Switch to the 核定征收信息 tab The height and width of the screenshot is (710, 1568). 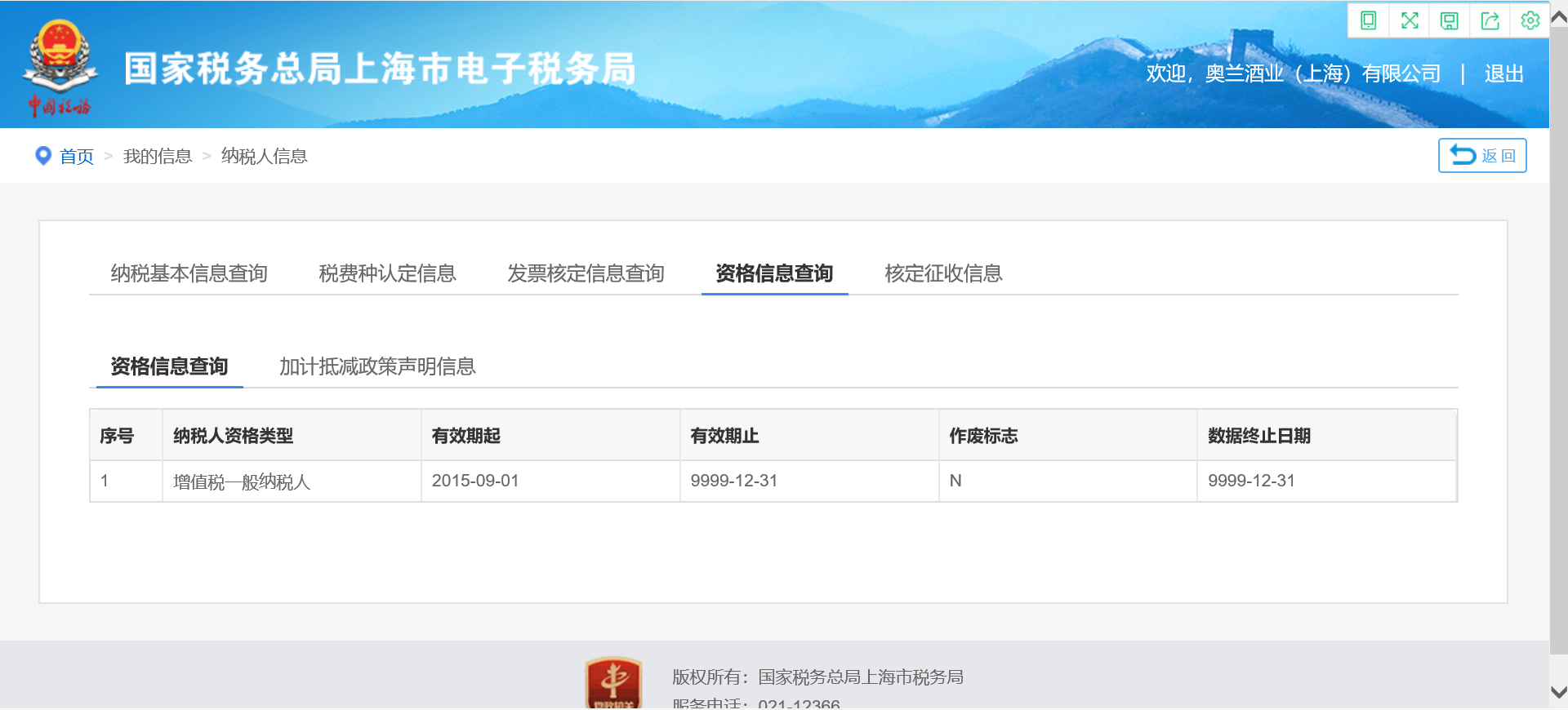[x=943, y=273]
